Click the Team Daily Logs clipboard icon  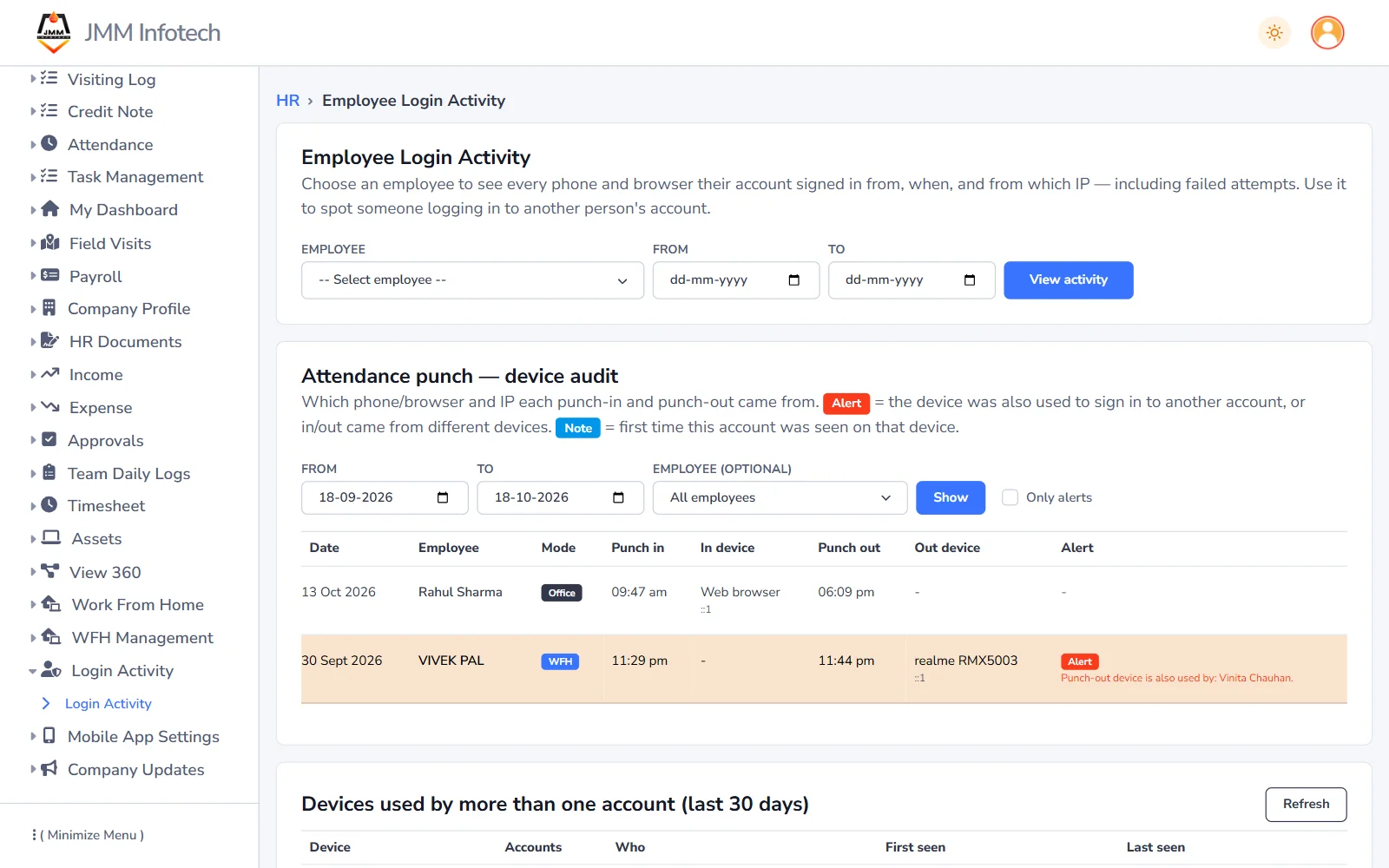[x=49, y=472]
